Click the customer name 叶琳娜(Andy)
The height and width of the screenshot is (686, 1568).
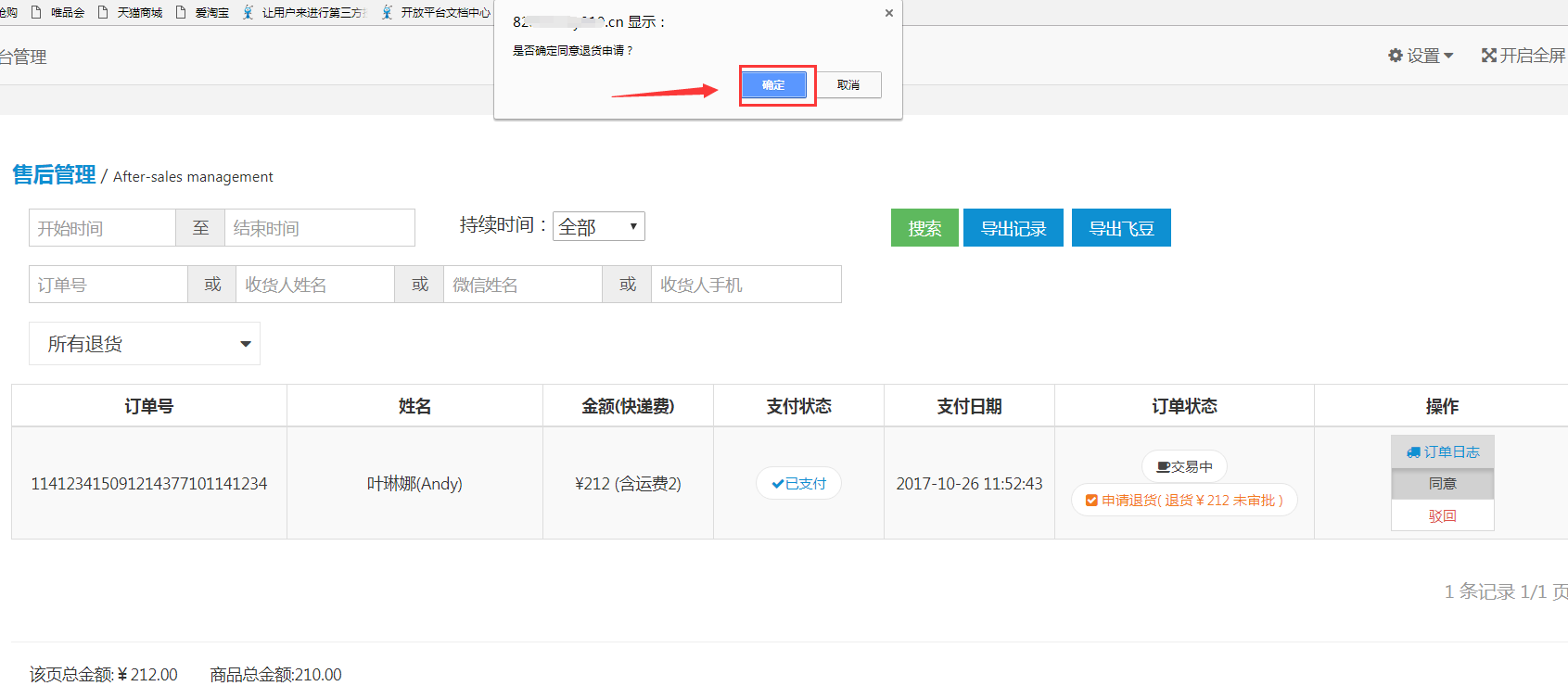(x=414, y=484)
